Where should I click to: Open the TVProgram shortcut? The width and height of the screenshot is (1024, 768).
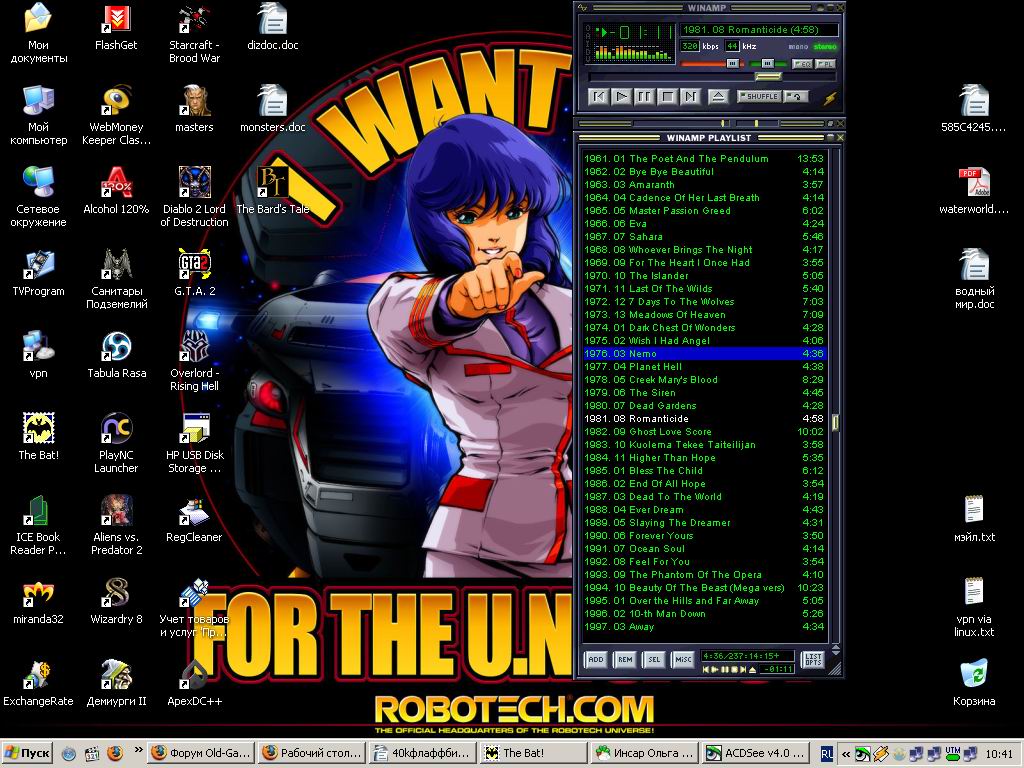39,273
